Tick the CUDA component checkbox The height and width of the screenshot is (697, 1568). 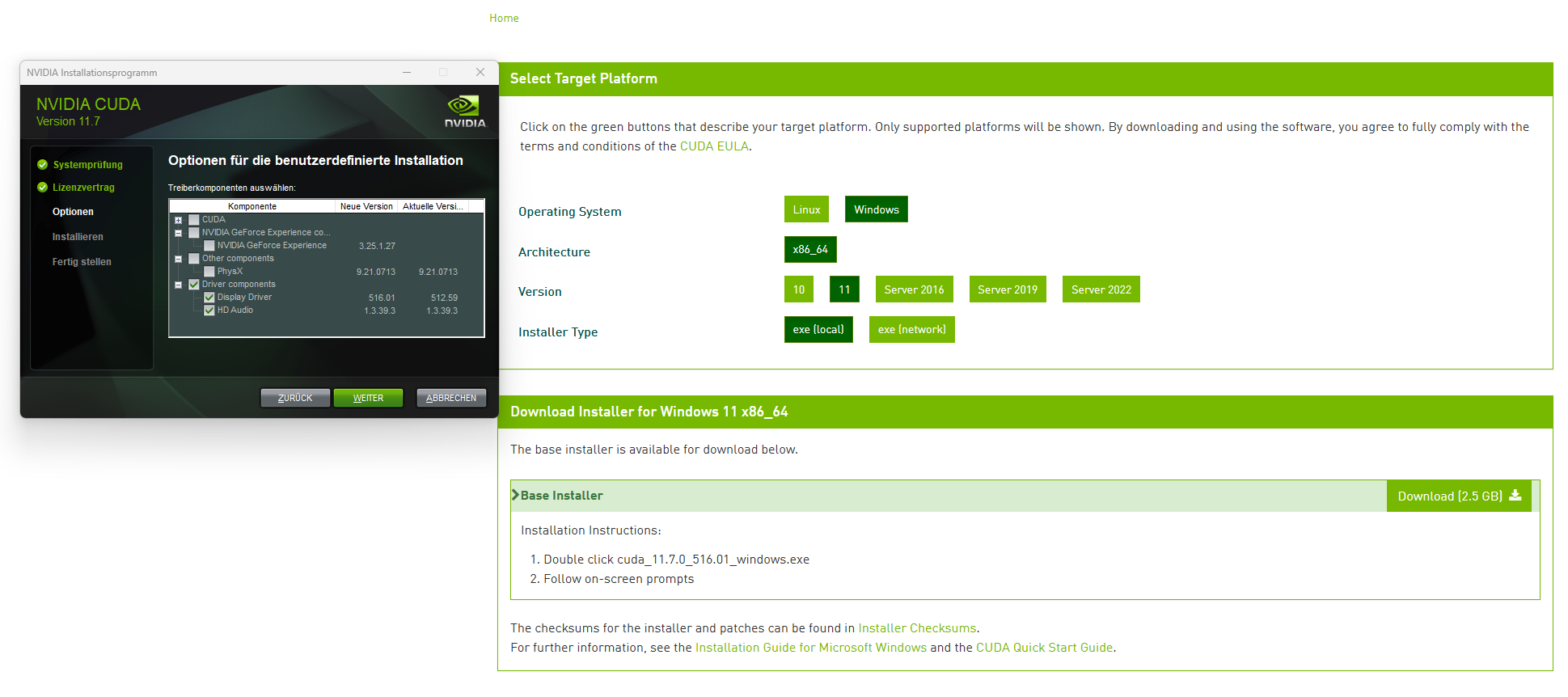click(x=194, y=220)
